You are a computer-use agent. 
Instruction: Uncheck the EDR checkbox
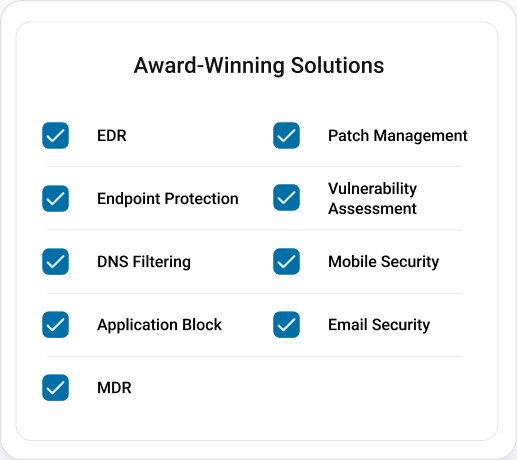click(55, 136)
